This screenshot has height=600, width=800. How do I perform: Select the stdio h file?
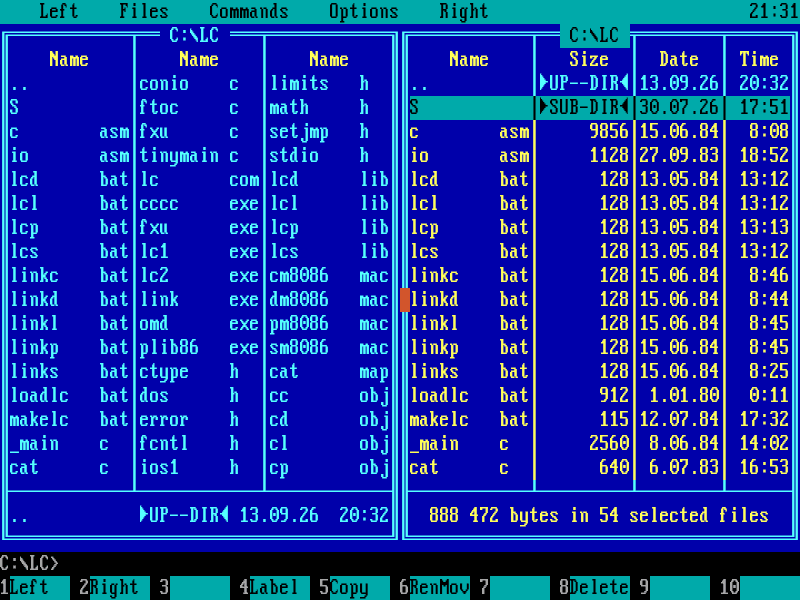[x=329, y=155]
